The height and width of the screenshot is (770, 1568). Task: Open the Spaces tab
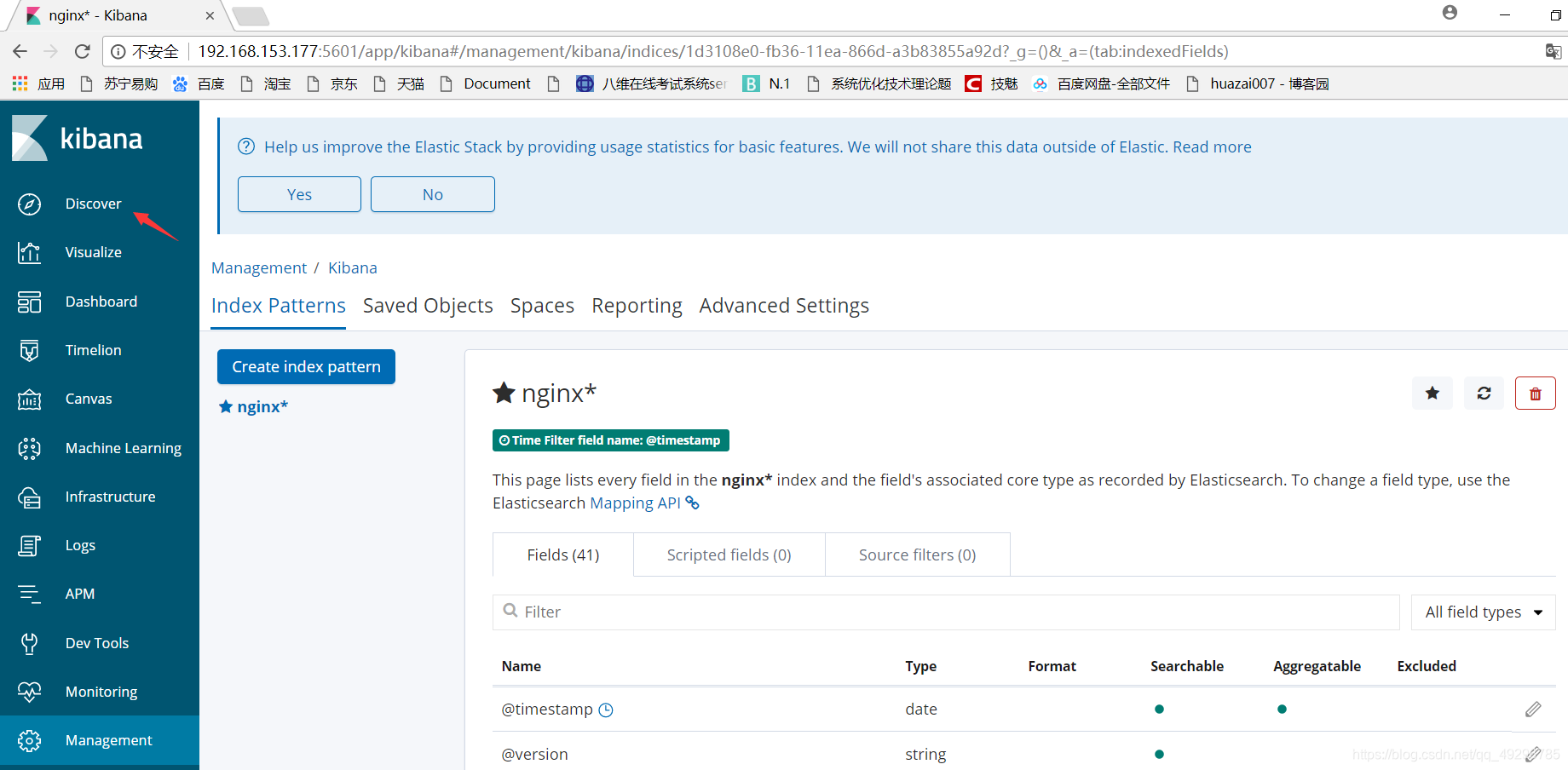[542, 306]
